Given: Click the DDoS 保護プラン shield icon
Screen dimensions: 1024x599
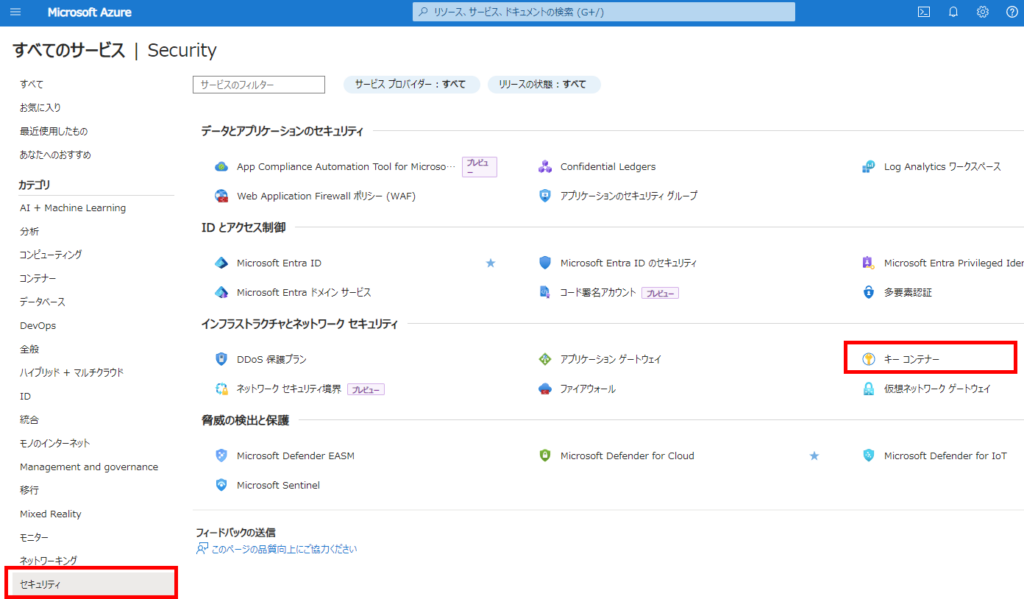Looking at the screenshot, I should [x=221, y=359].
